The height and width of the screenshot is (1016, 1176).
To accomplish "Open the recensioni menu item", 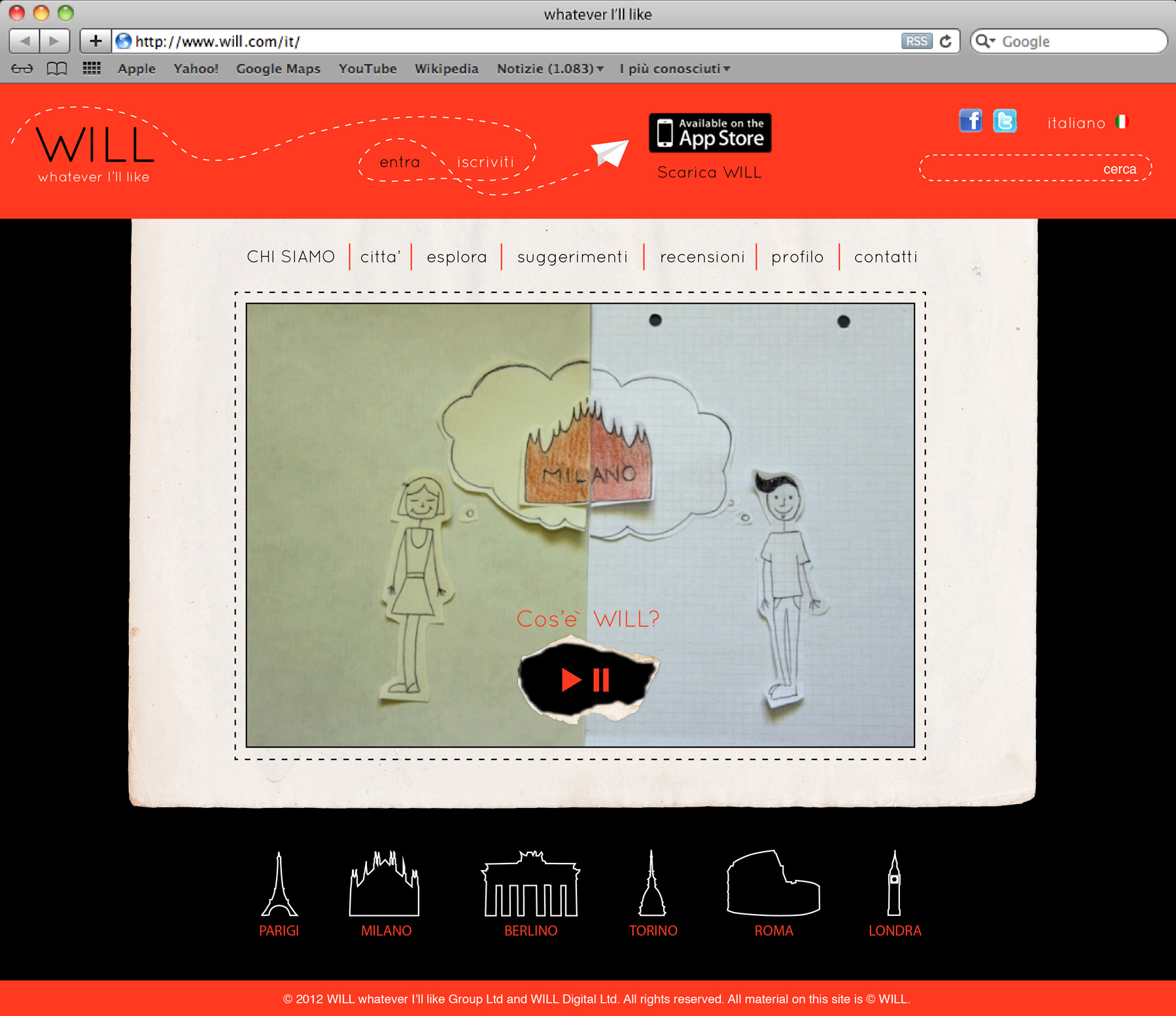I will click(x=702, y=257).
